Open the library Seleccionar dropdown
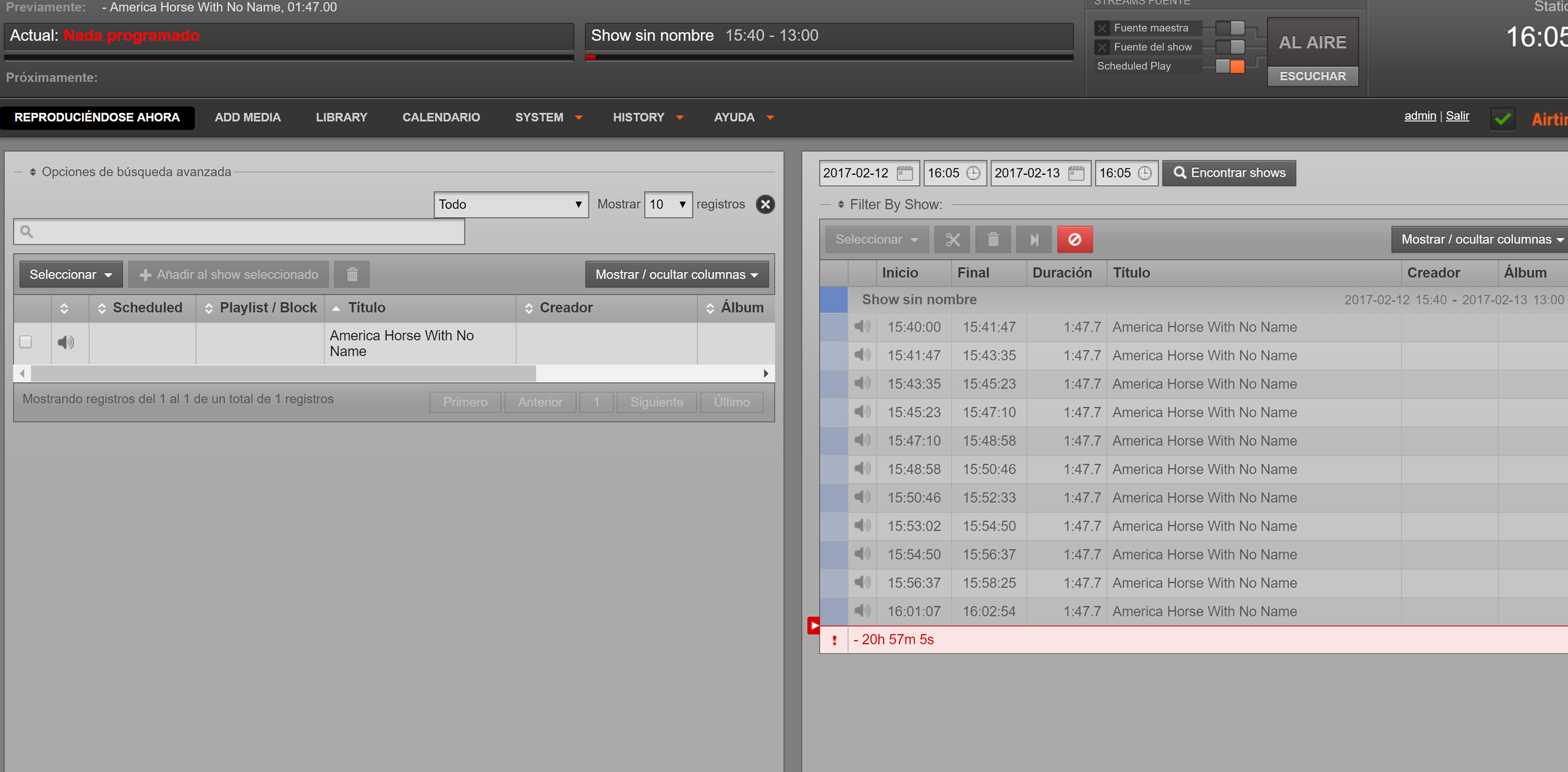The width and height of the screenshot is (1568, 772). pyautogui.click(x=70, y=275)
